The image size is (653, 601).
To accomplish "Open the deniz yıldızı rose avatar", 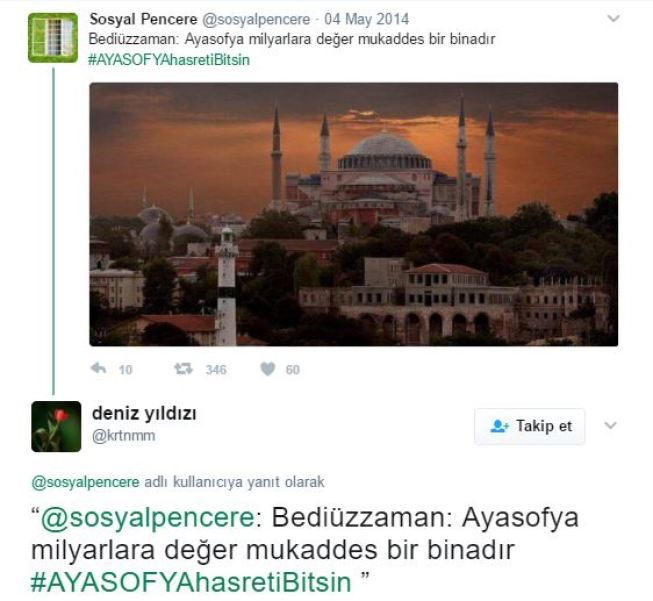I will [56, 426].
